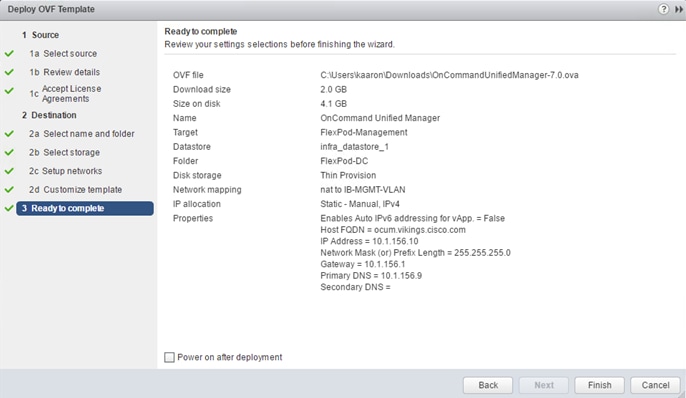Viewport: 686px width, 398px height.
Task: Click the Download size value 2.0 GB
Action: 333,89
